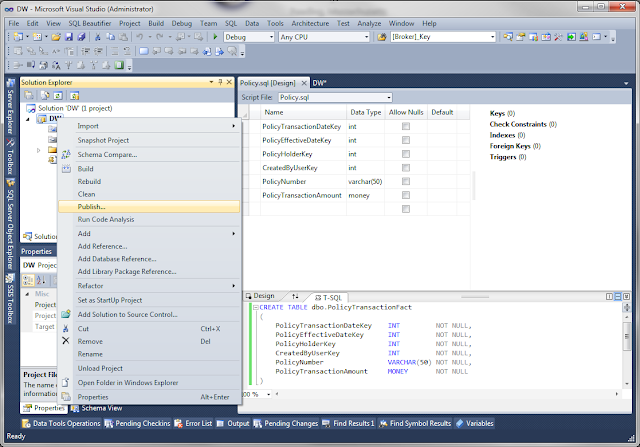Click the Categorized icon in the Properties panel
Viewport: 640px width, 447px height.
click(28, 280)
